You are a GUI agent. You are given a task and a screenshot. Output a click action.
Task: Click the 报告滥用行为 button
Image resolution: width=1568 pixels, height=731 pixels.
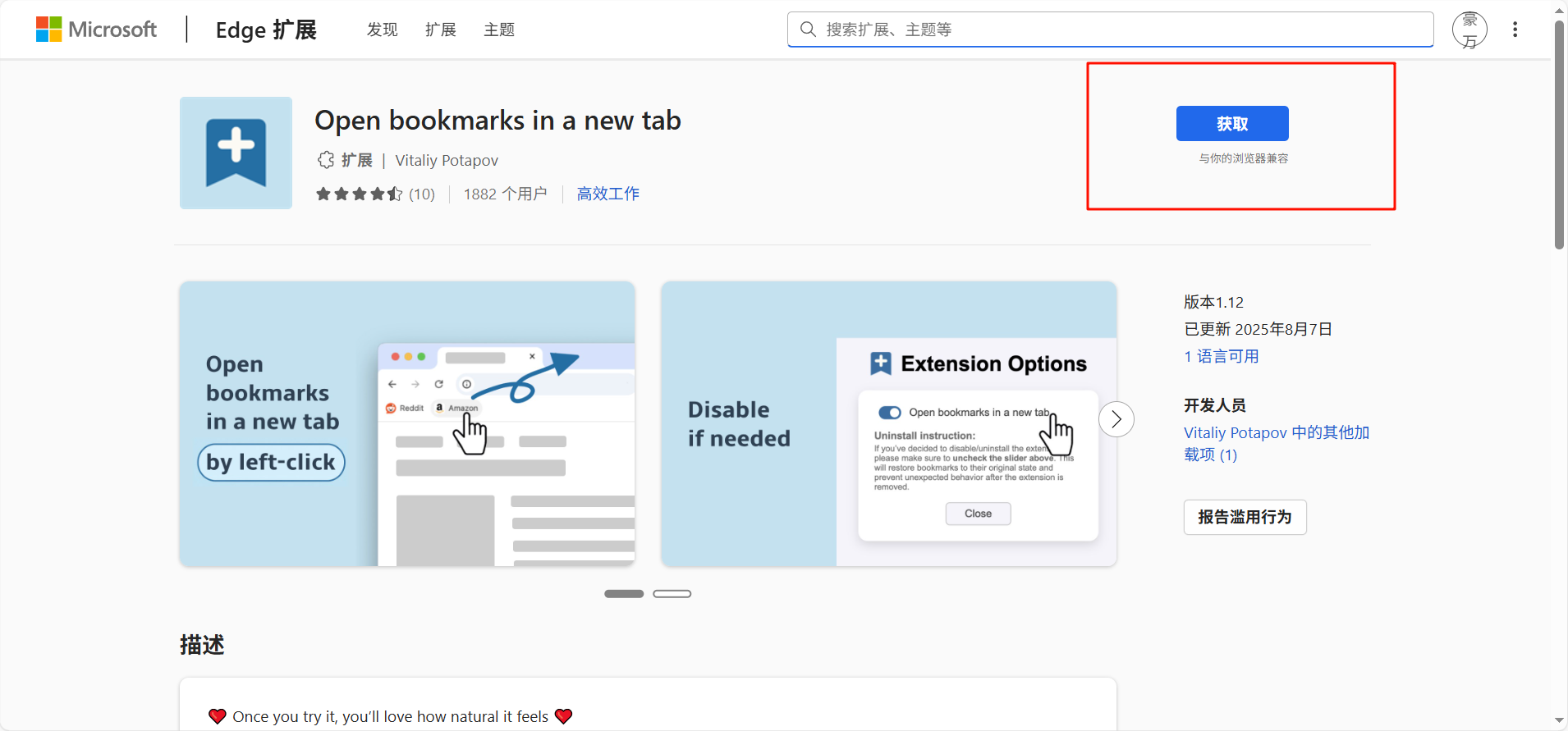(x=1245, y=517)
